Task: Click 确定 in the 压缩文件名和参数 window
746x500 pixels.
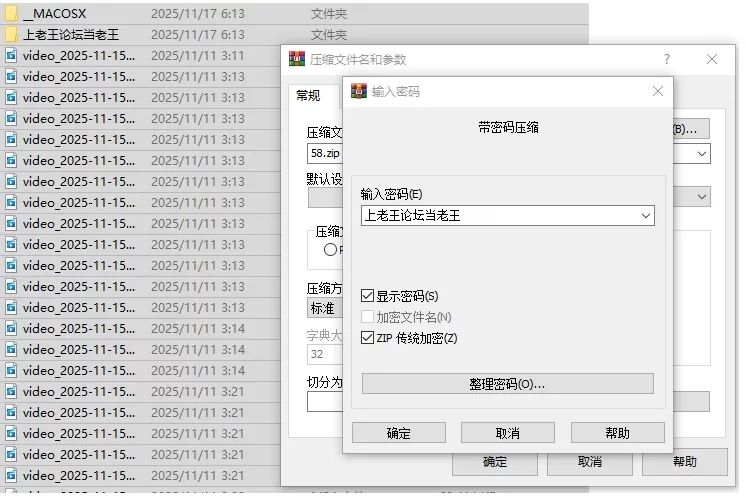Action: 495,462
